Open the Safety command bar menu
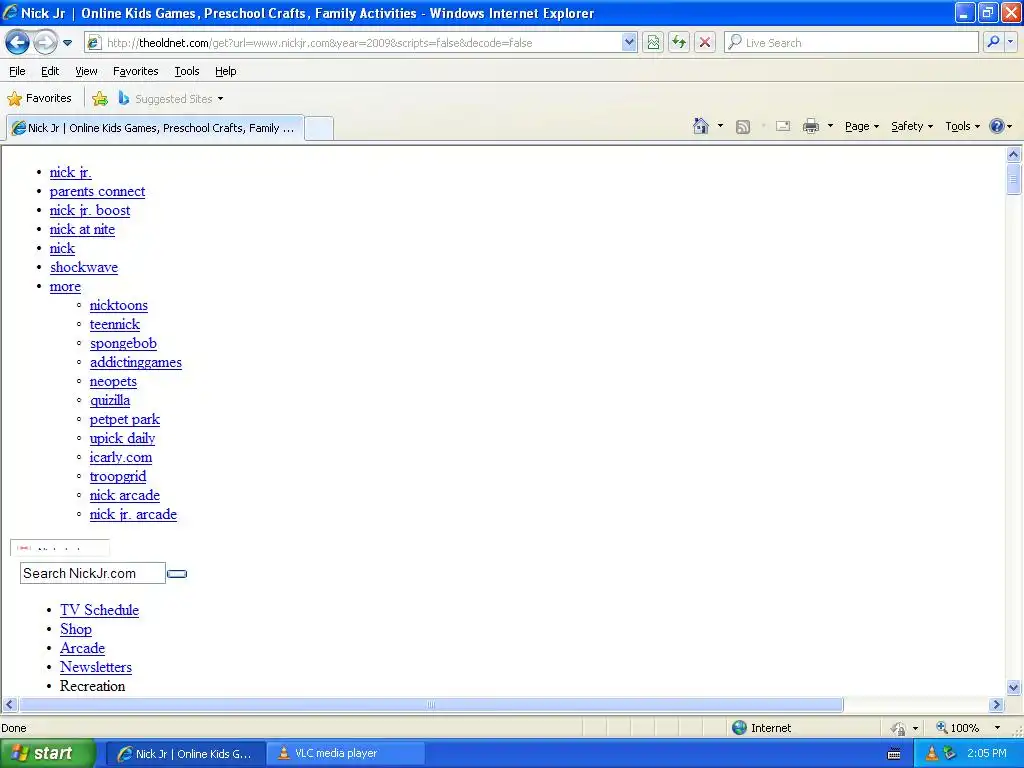 point(912,127)
